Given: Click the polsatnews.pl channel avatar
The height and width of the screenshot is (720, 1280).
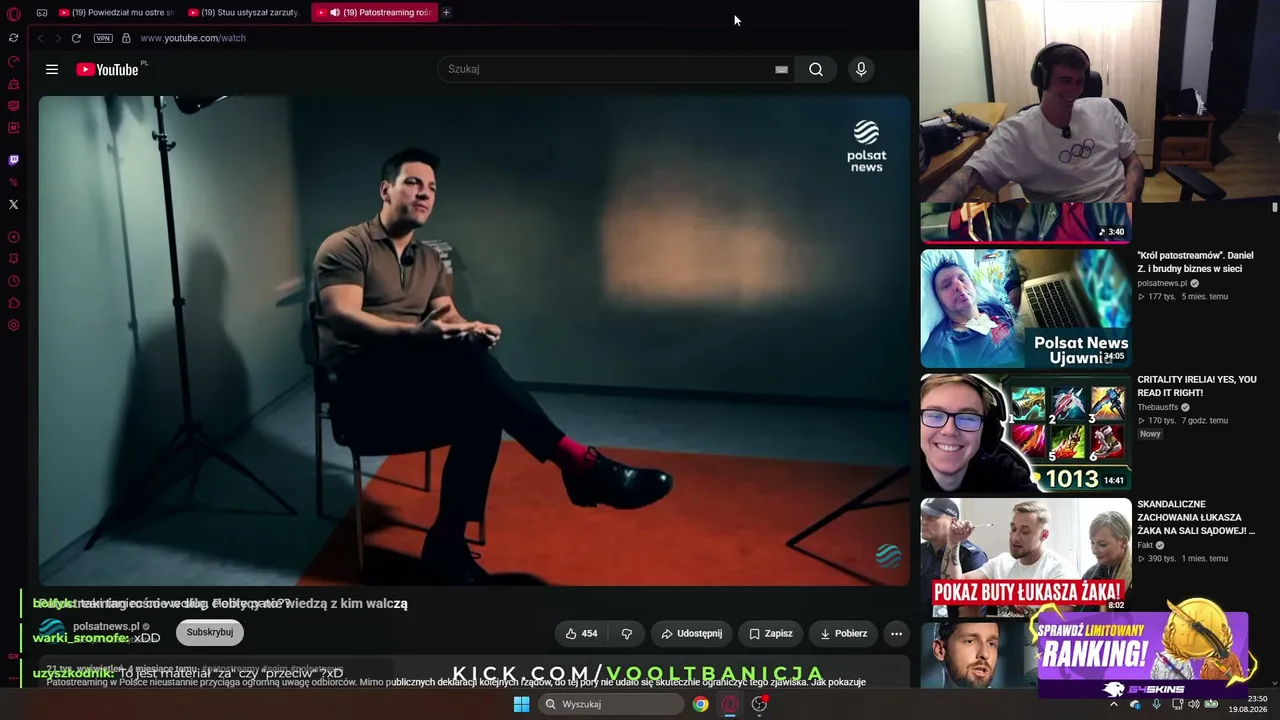Looking at the screenshot, I should [x=52, y=631].
